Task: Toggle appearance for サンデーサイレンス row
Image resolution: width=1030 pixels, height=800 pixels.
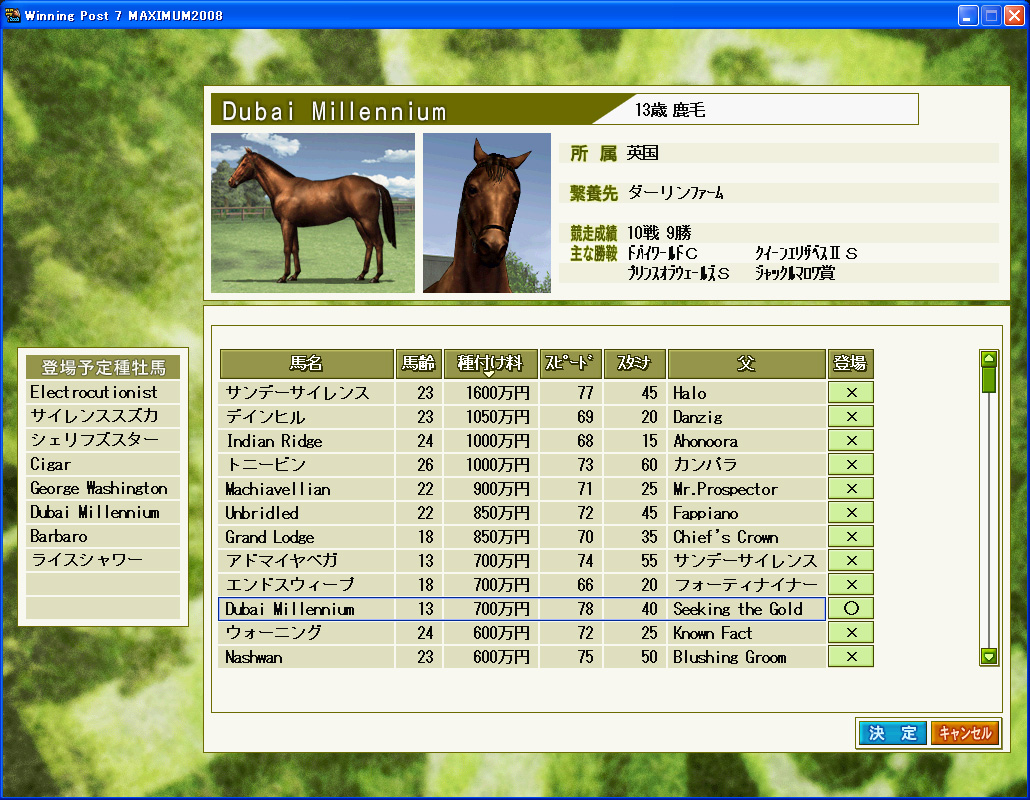Action: pyautogui.click(x=851, y=393)
